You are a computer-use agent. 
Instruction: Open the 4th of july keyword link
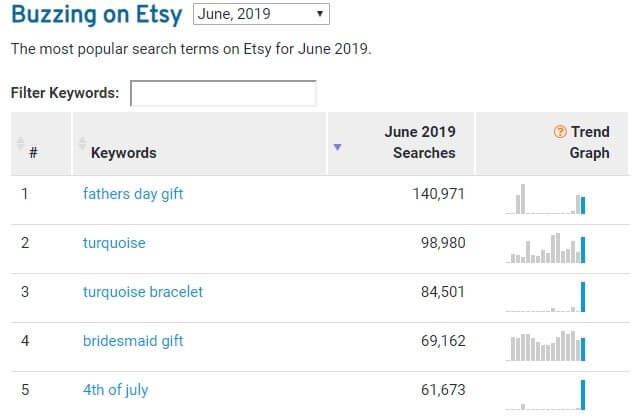(x=116, y=390)
